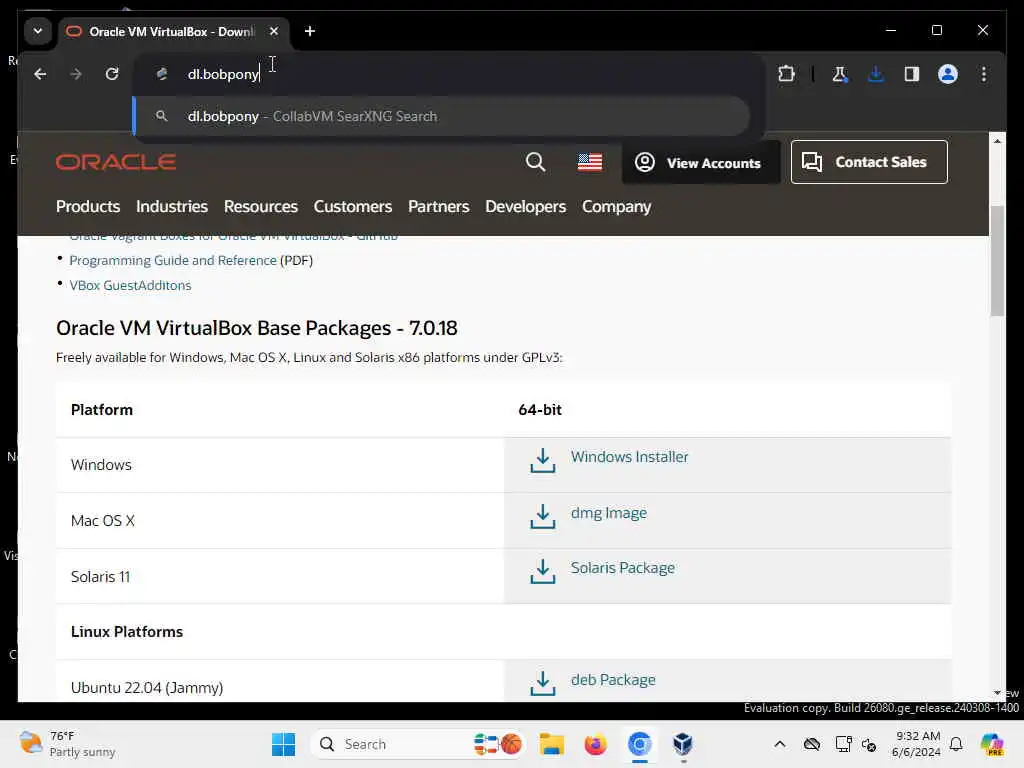Select the Ubuntu 22.04 (Jammy) row label

tap(147, 688)
